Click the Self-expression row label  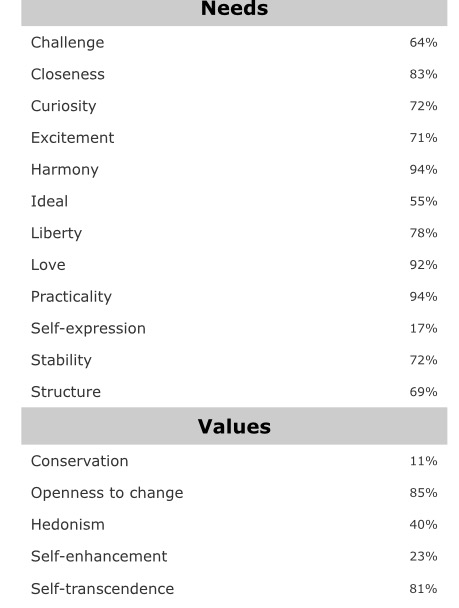(x=88, y=329)
